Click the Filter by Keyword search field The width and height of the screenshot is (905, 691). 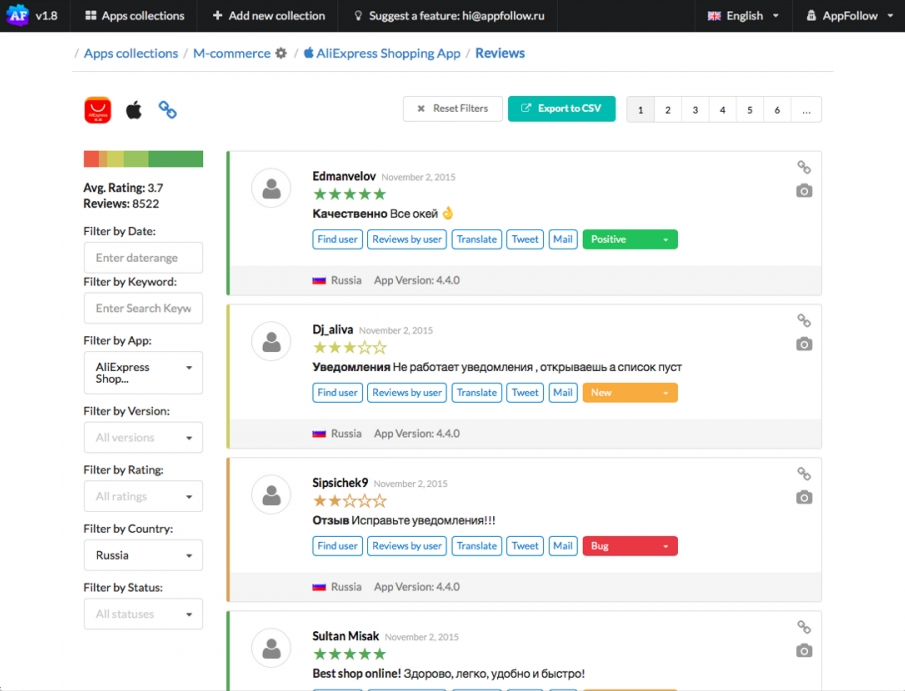tap(143, 308)
